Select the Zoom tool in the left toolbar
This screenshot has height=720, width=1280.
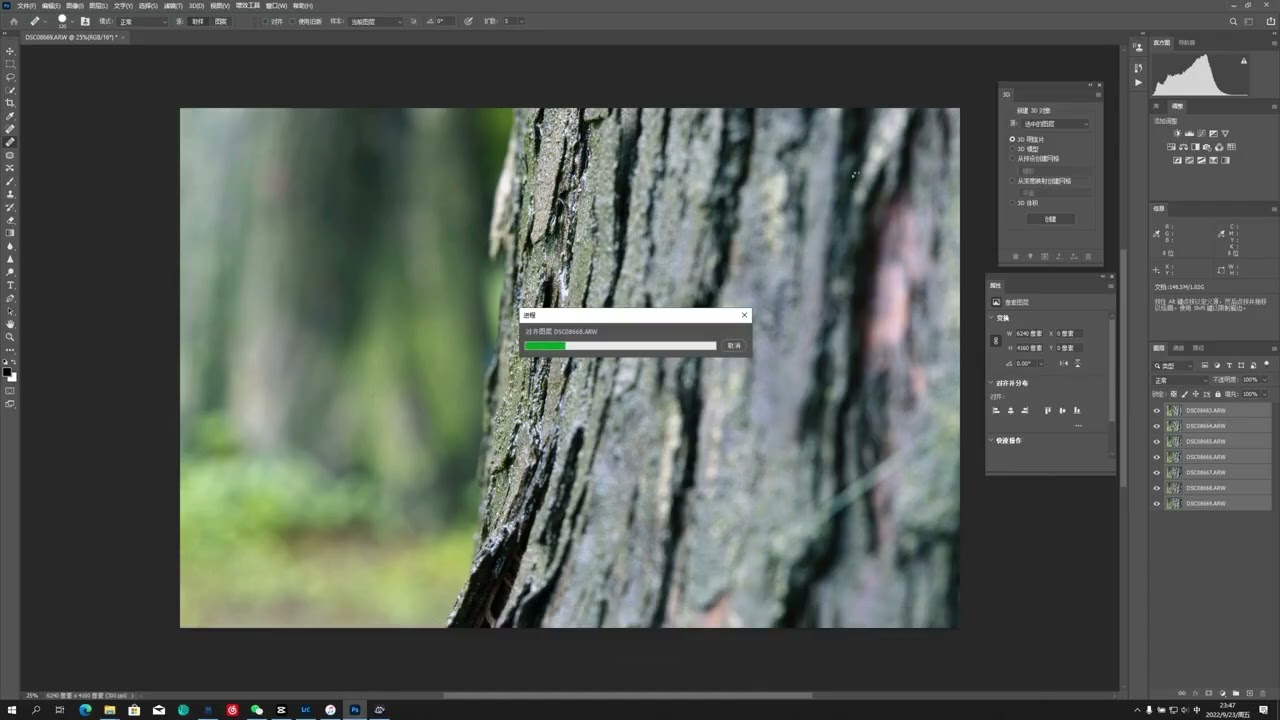point(10,337)
